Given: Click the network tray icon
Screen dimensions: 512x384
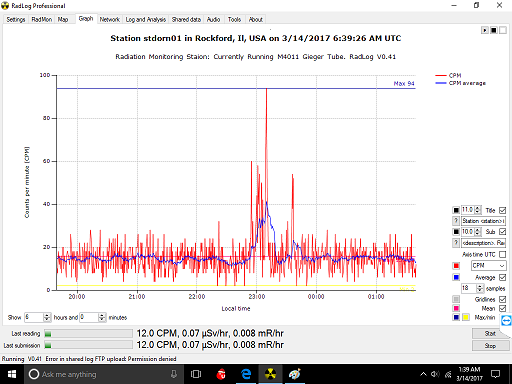Looking at the screenshot, I should [448, 374].
